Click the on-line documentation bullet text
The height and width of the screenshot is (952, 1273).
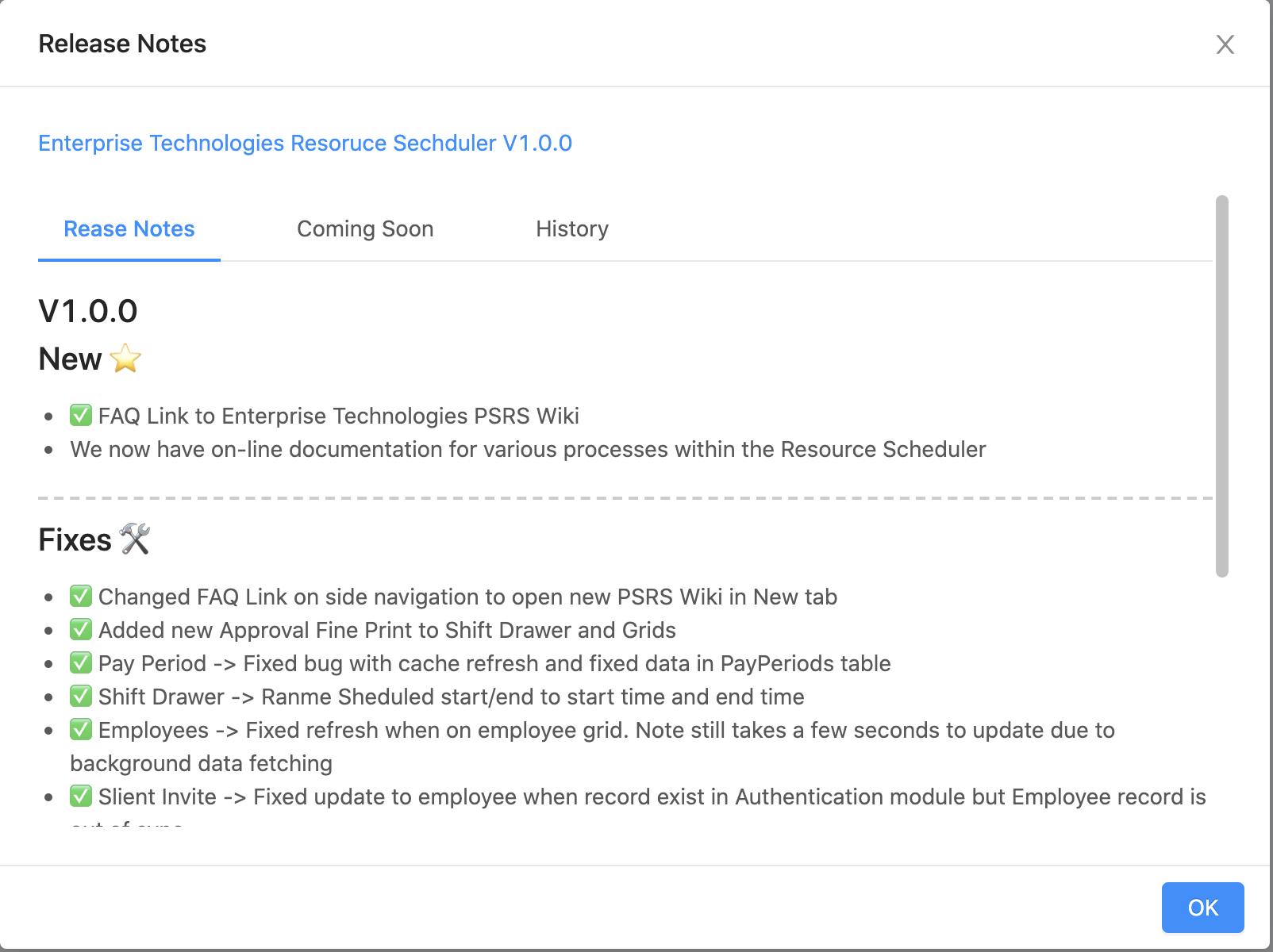[x=528, y=449]
